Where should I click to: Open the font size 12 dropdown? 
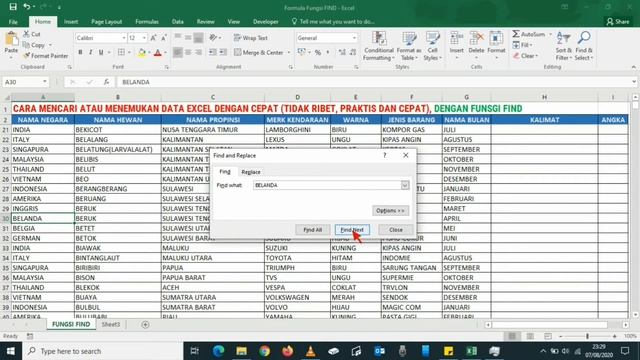coord(144,38)
